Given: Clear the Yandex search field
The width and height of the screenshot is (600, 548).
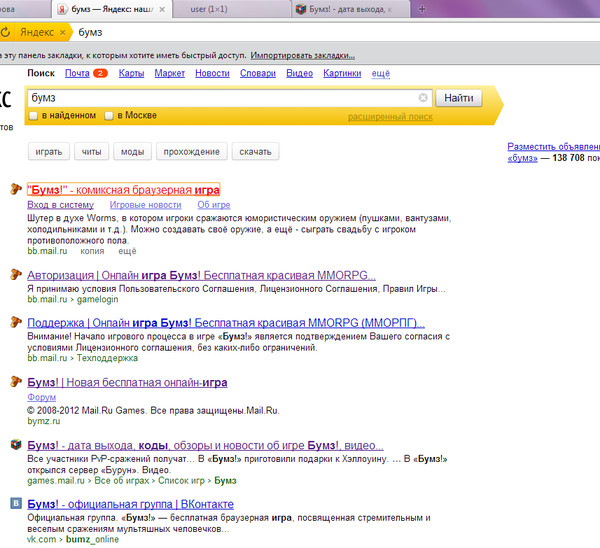Looking at the screenshot, I should click(423, 98).
